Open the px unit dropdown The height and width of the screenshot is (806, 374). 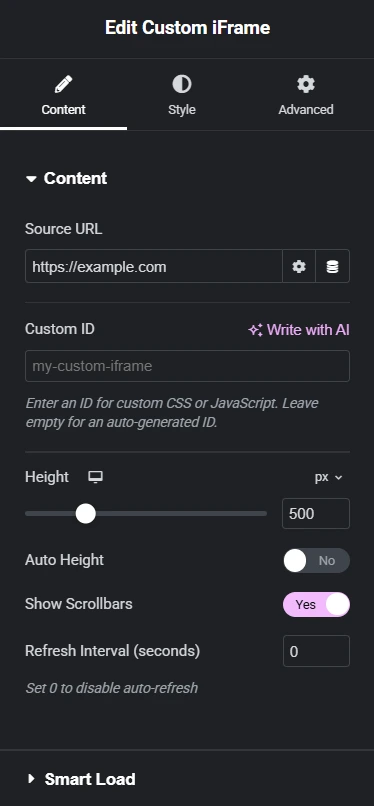click(x=328, y=477)
